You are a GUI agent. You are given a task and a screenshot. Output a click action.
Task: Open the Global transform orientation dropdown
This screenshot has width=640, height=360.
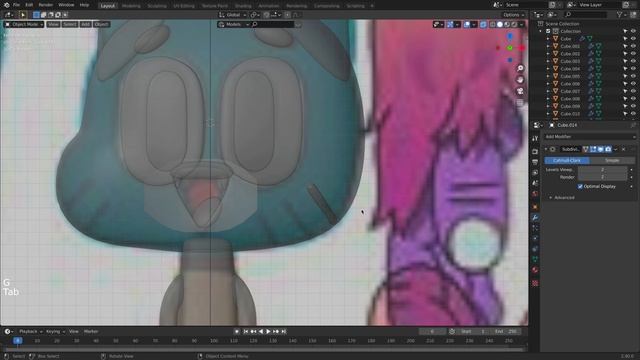click(x=233, y=15)
